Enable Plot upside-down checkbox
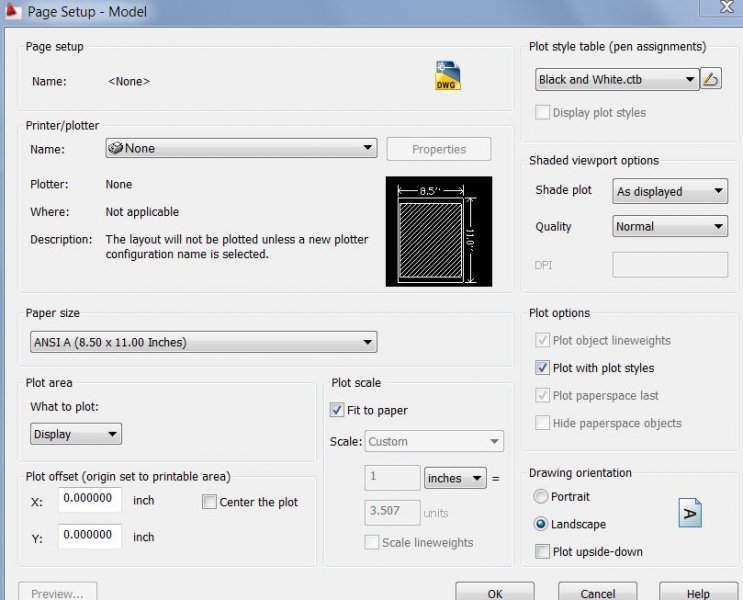 (542, 552)
